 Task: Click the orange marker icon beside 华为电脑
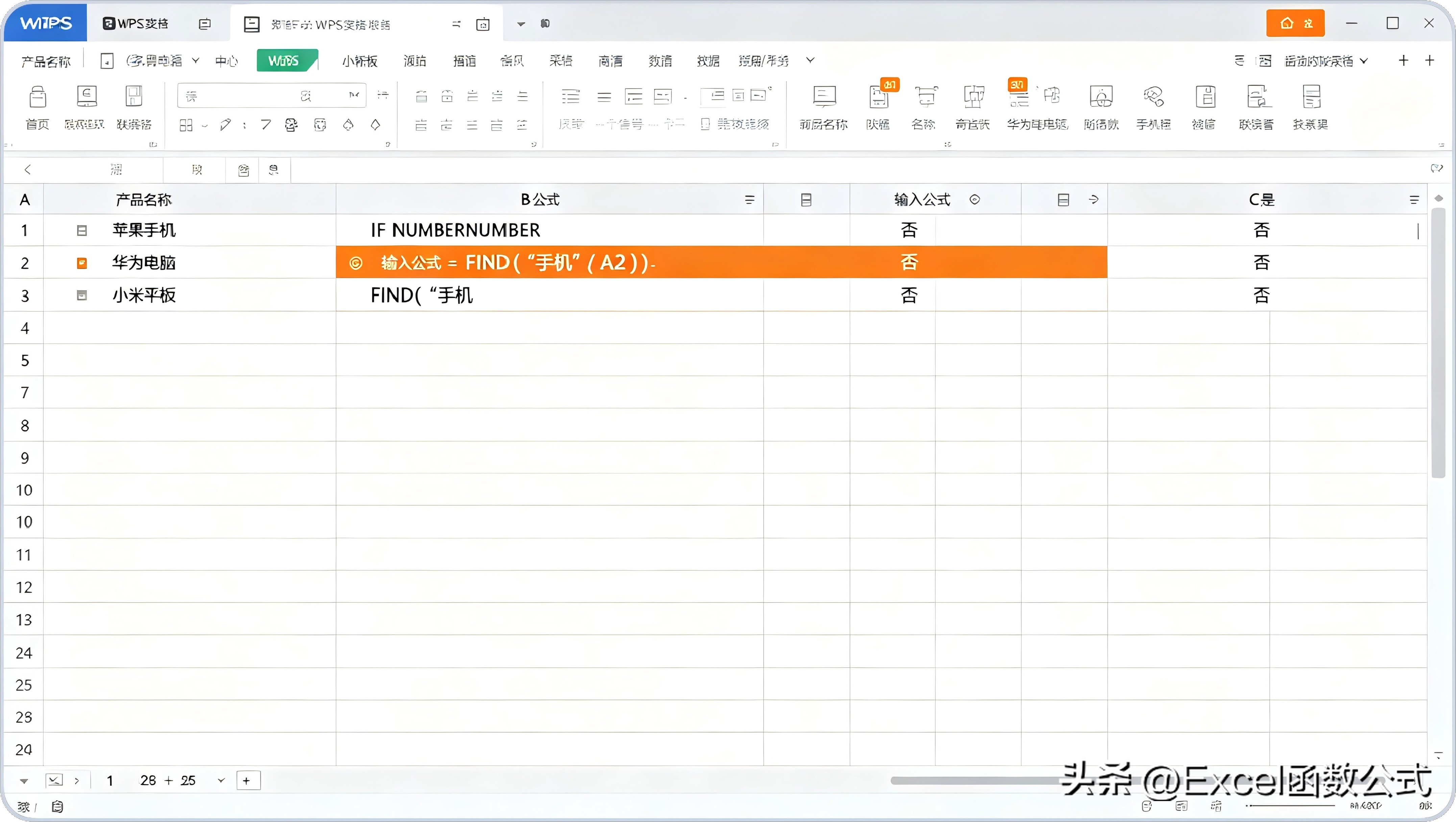pos(82,263)
